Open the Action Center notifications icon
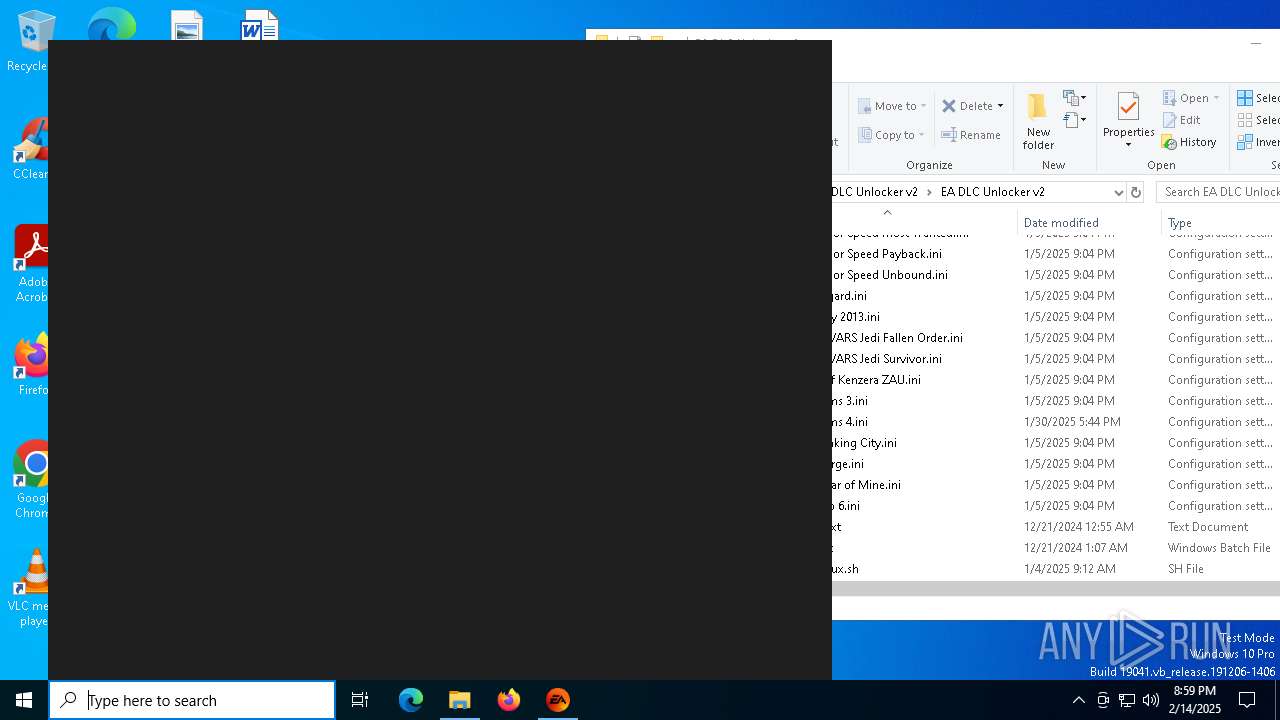This screenshot has height=720, width=1280. click(1247, 700)
